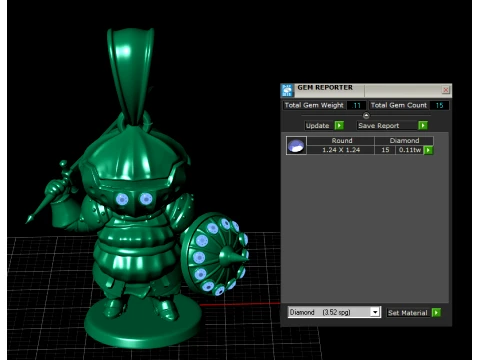Click the green arrow next to 0.11tw
The image size is (480, 360).
[428, 150]
